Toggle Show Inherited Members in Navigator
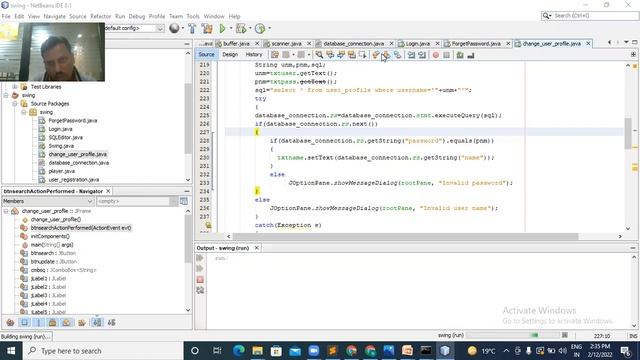Viewport: 640px width, 360px height. click(10, 322)
